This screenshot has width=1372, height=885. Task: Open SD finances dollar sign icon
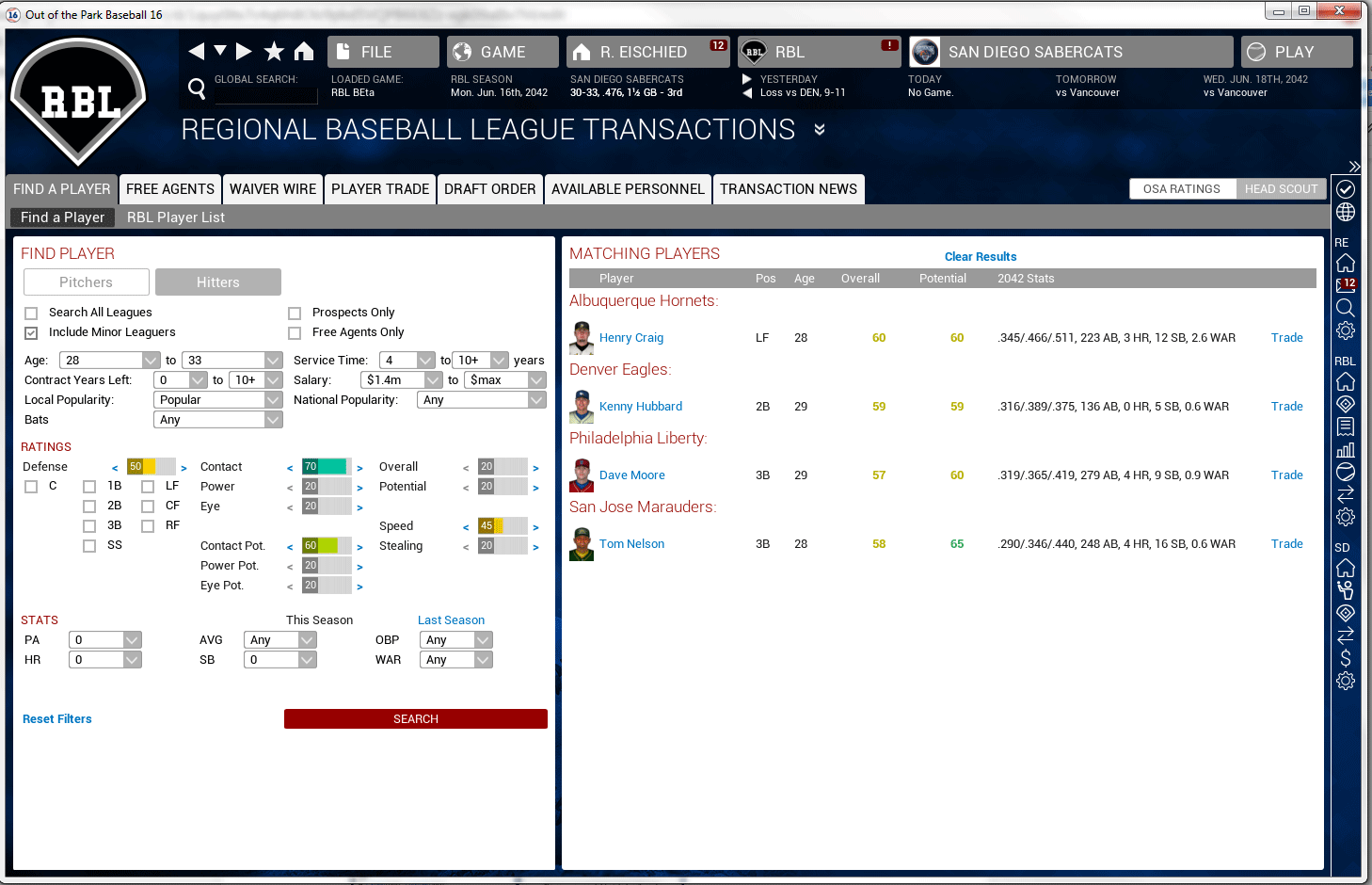pos(1346,658)
